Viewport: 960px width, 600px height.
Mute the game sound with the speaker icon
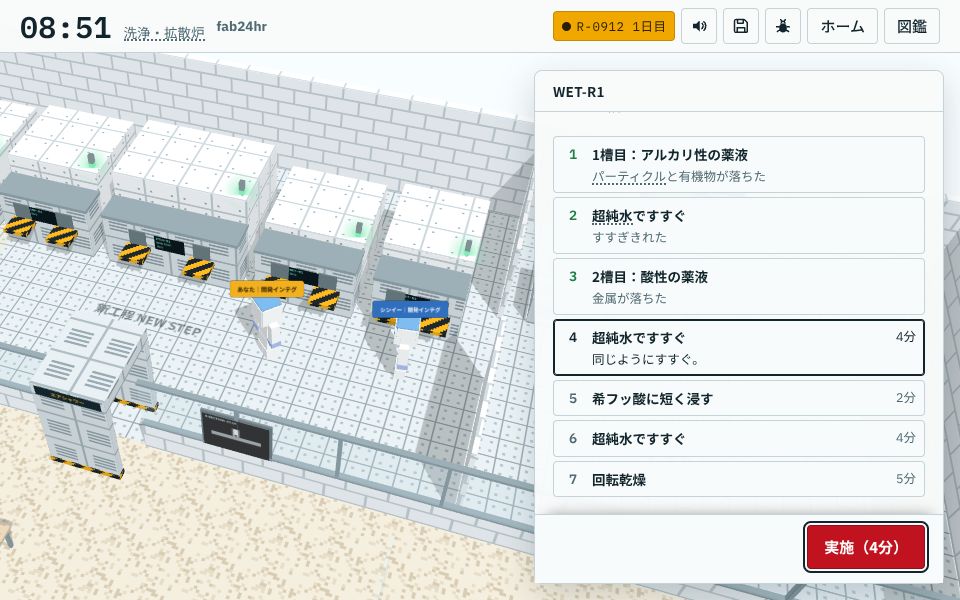[699, 26]
